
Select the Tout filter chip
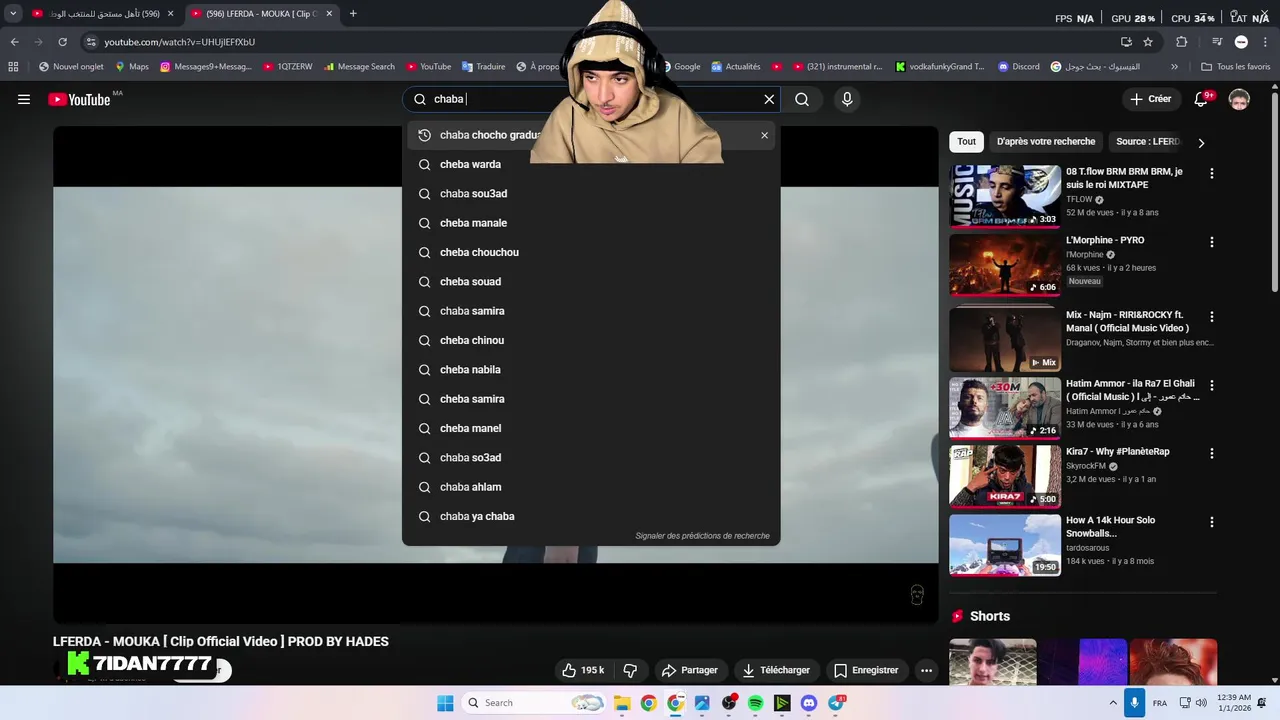coord(966,142)
